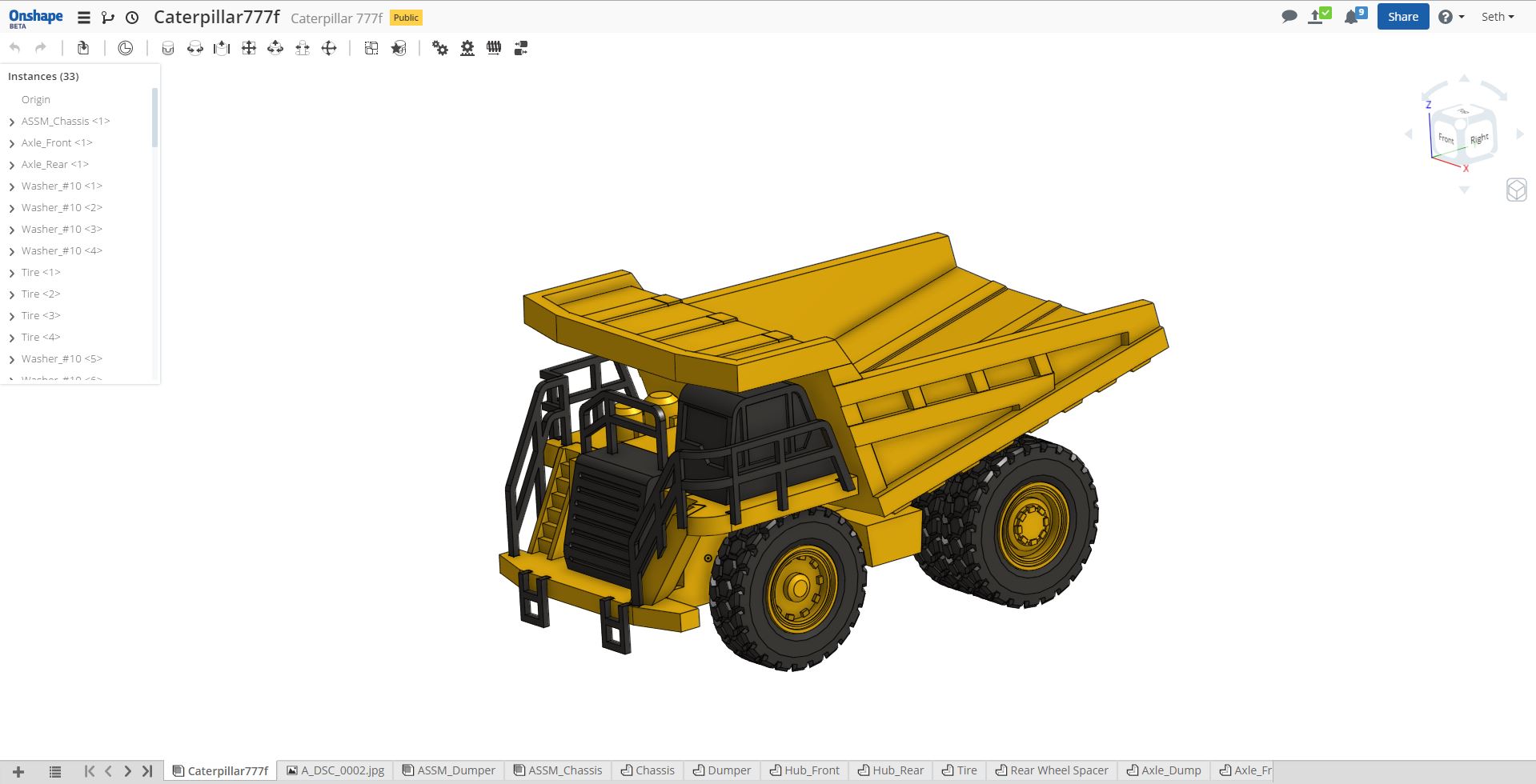Switch to the ASSM_Dumper tab

click(449, 770)
